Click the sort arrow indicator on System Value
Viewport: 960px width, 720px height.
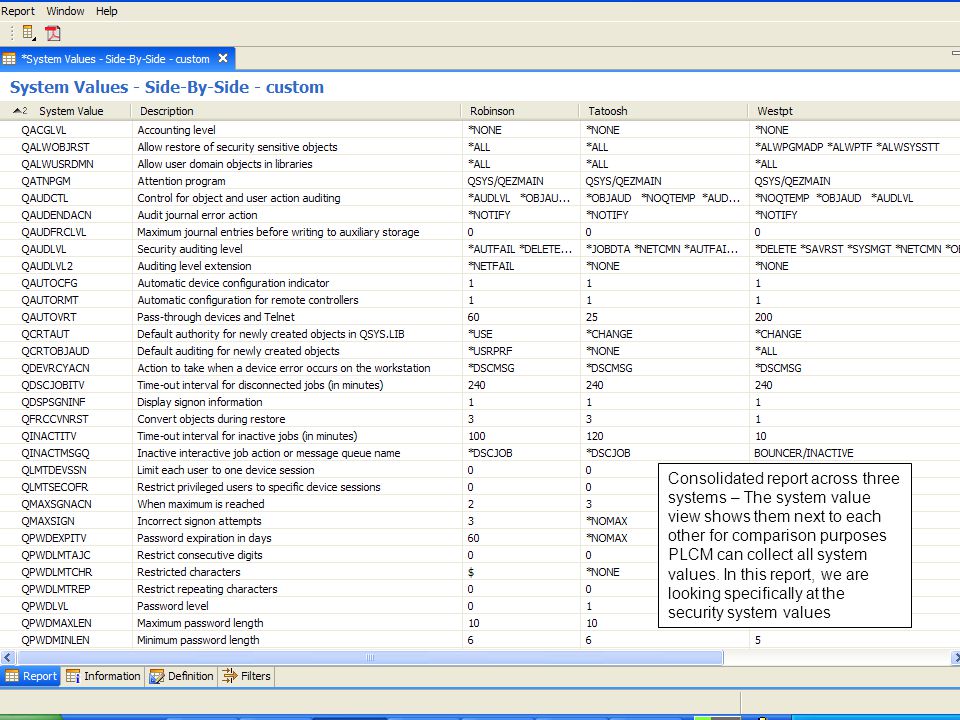coord(18,111)
